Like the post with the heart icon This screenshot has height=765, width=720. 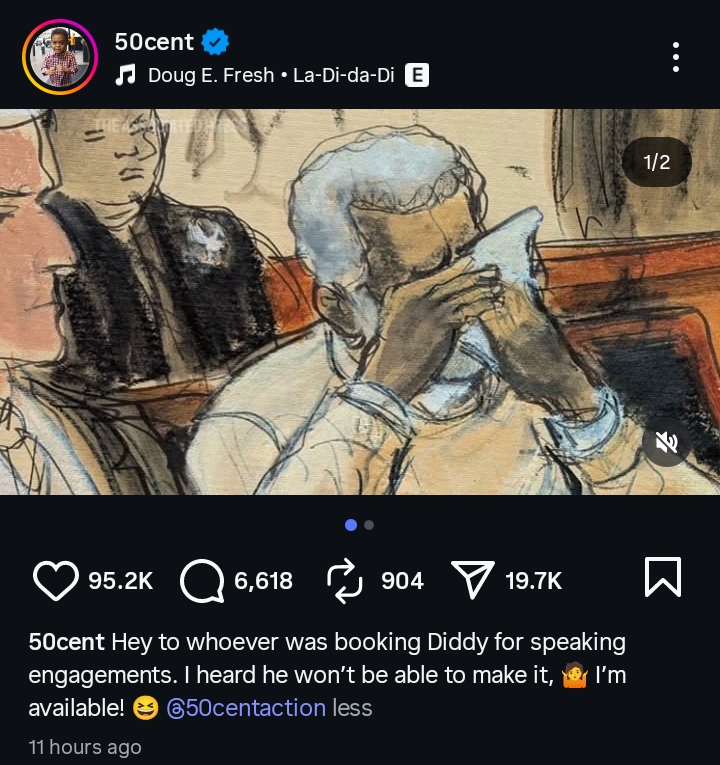point(56,581)
